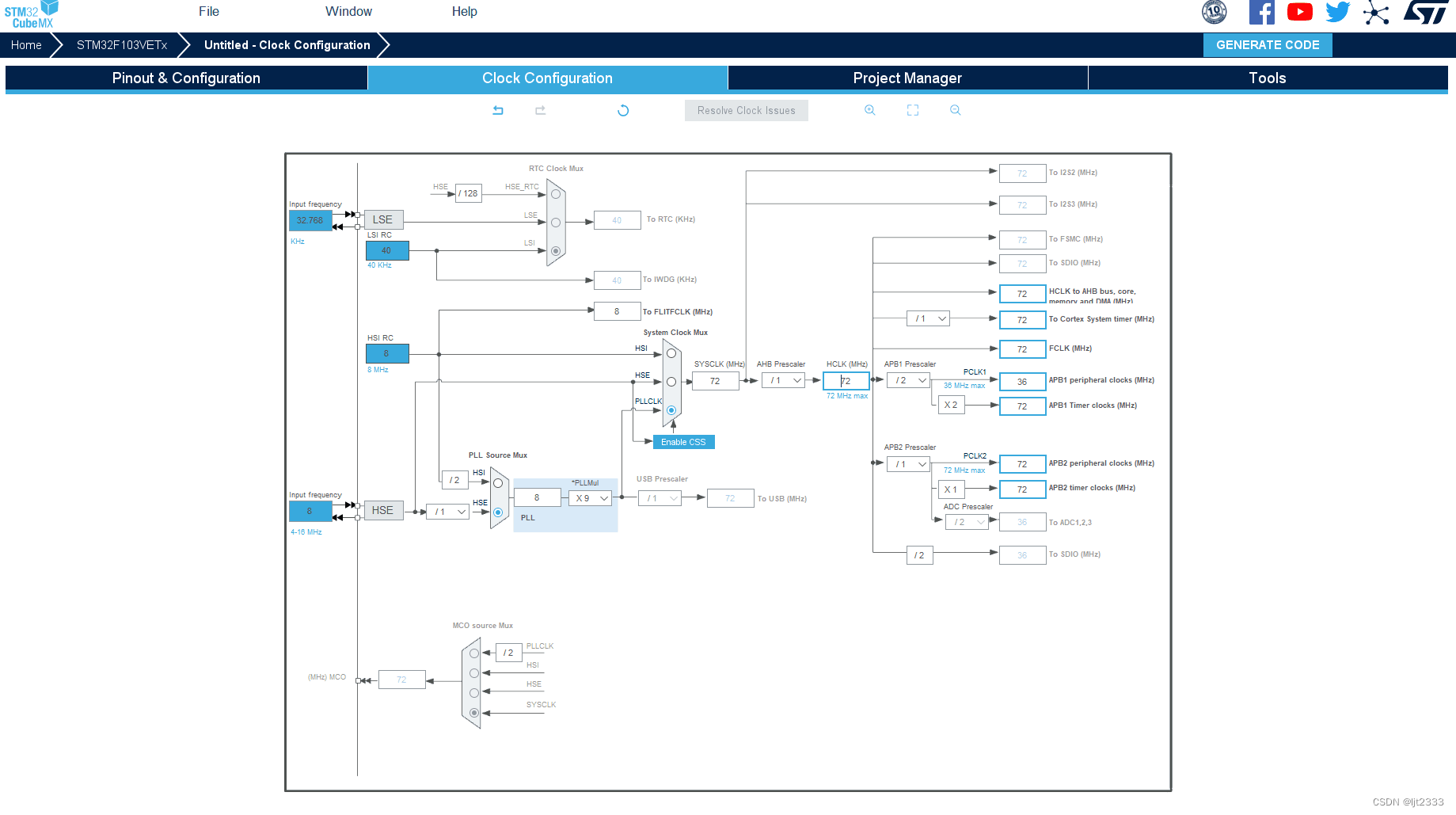This screenshot has height=815, width=1456.
Task: Click the FCLK (MHz) 72 field
Action: [x=1022, y=349]
